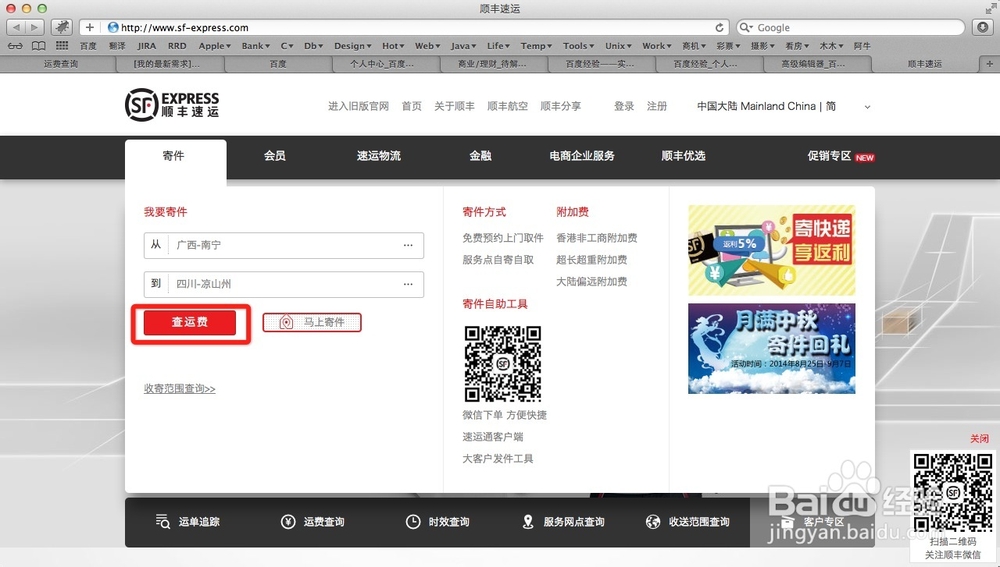Select the 会员 navigation item

pyautogui.click(x=275, y=156)
